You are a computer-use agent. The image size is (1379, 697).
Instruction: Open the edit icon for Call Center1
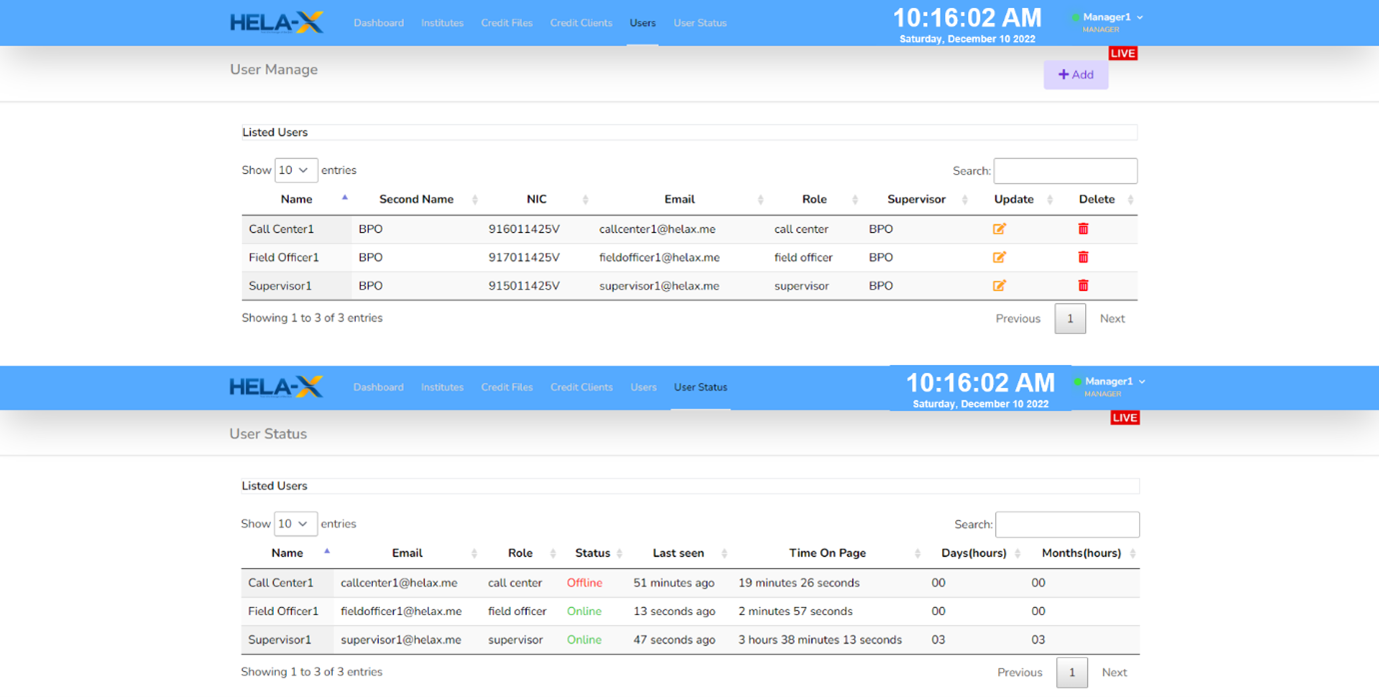pyautogui.click(x=999, y=229)
